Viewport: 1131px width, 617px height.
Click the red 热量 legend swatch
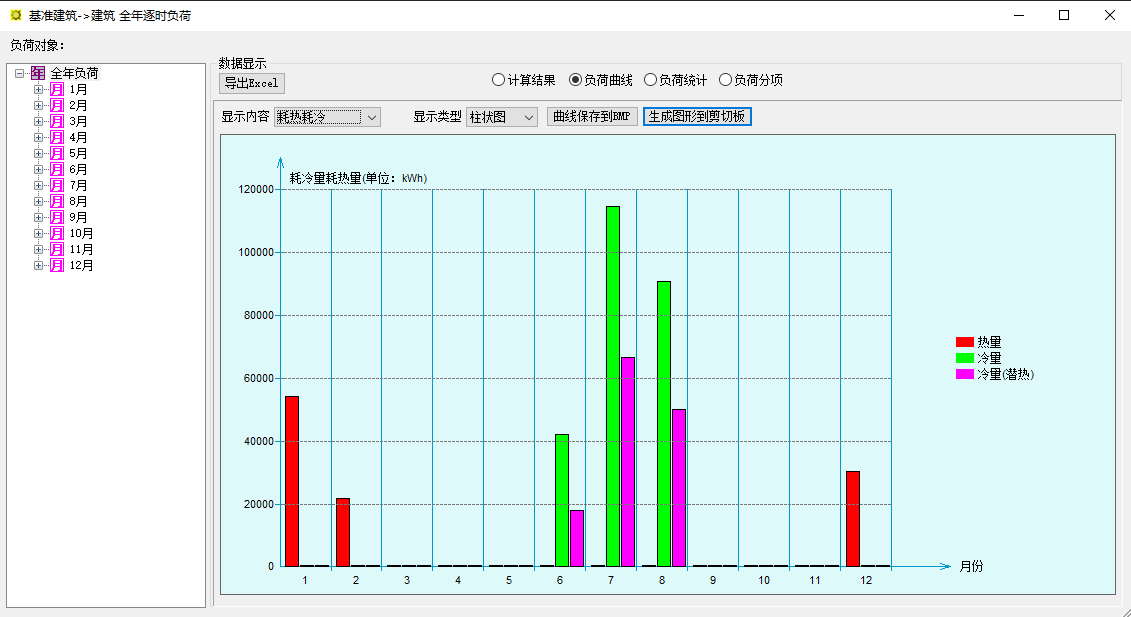(964, 342)
